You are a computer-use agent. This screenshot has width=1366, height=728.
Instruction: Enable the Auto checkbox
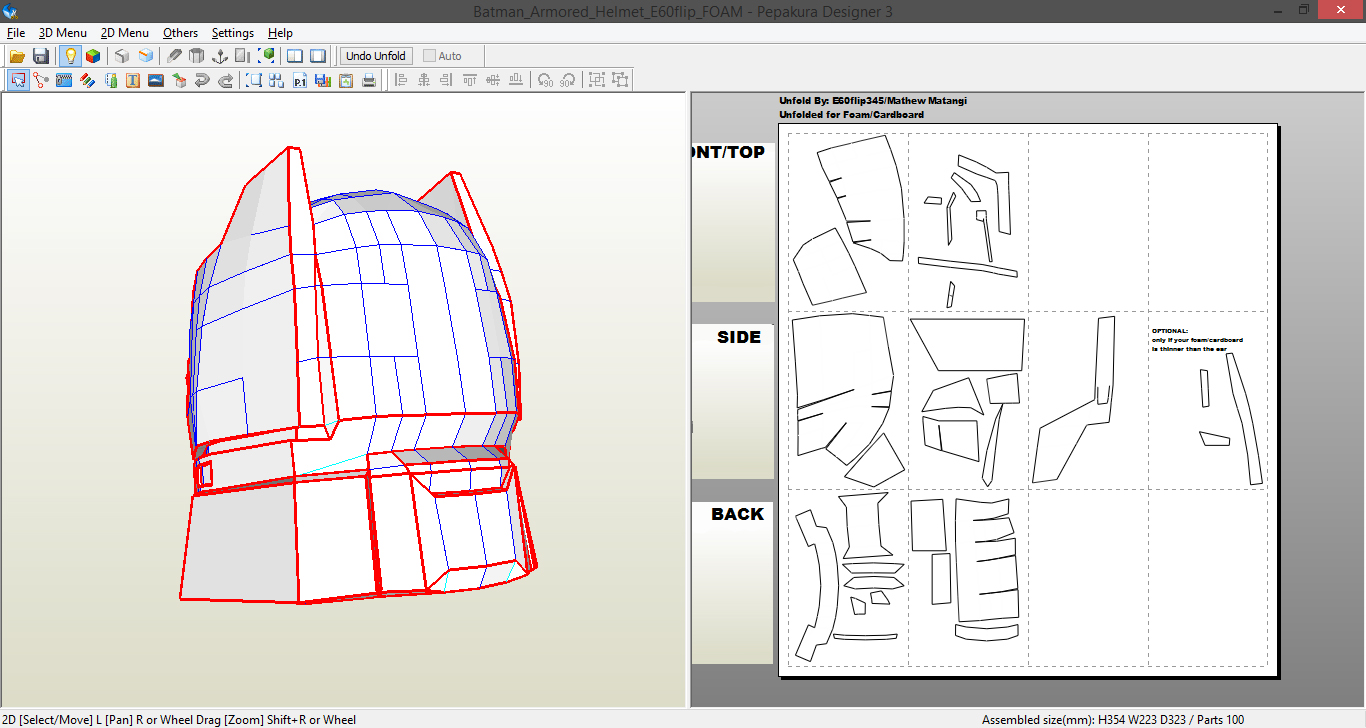tap(430, 56)
